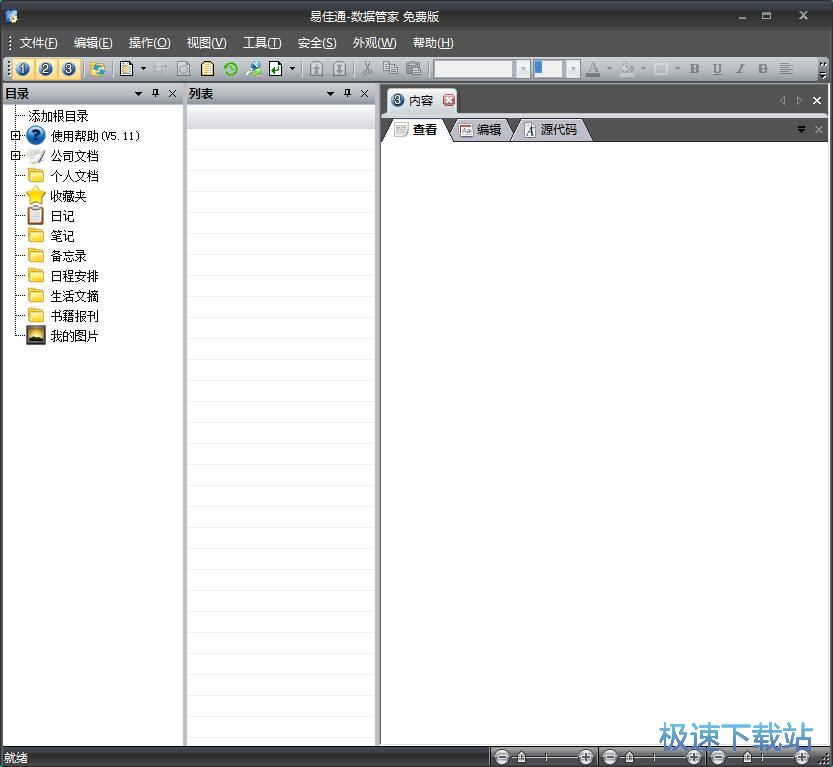Click the yellow notes toolbar icon
Screen dimensions: 833x767
pos(208,69)
